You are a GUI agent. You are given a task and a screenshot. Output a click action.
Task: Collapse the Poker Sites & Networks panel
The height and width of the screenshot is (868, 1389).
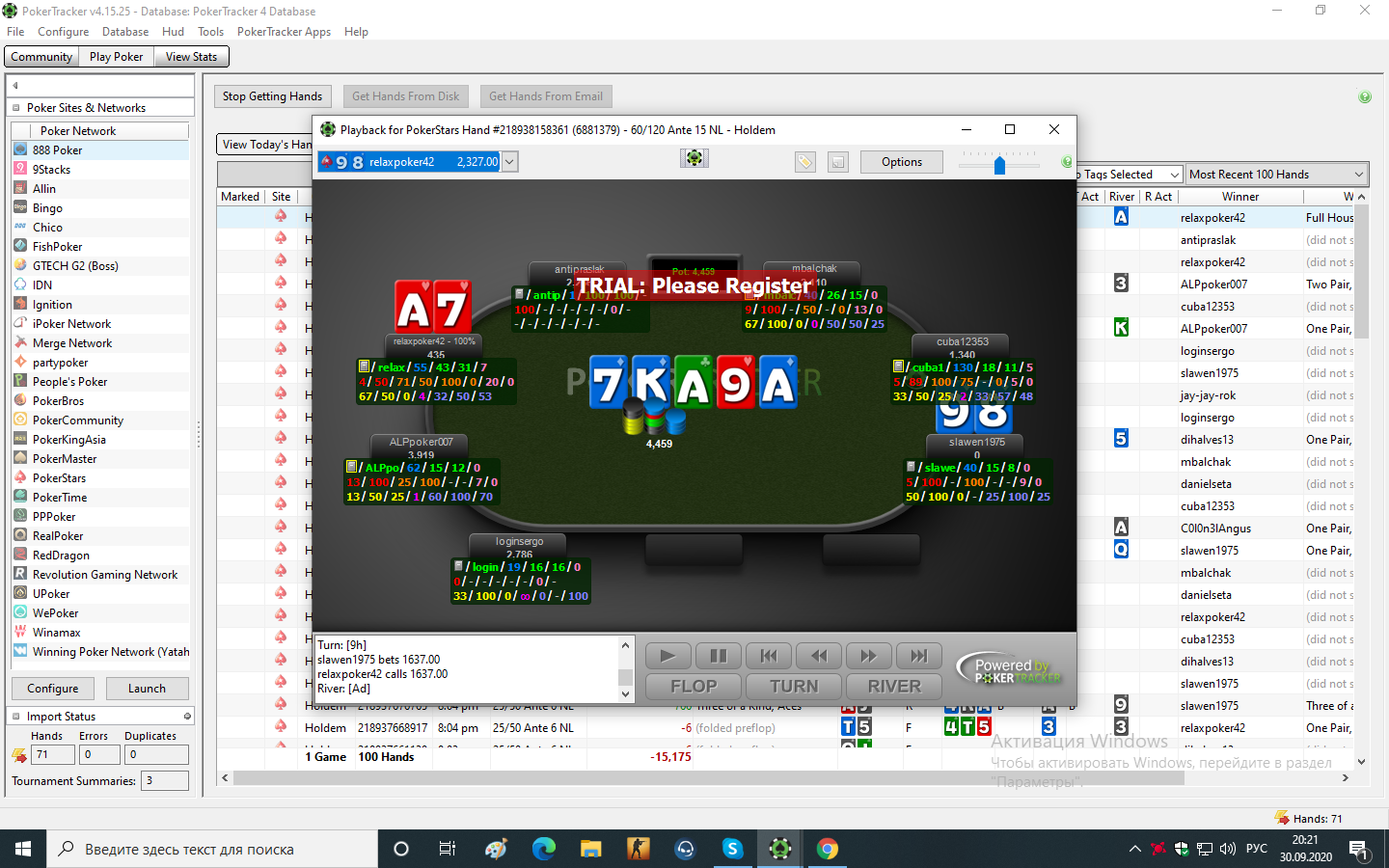point(16,108)
